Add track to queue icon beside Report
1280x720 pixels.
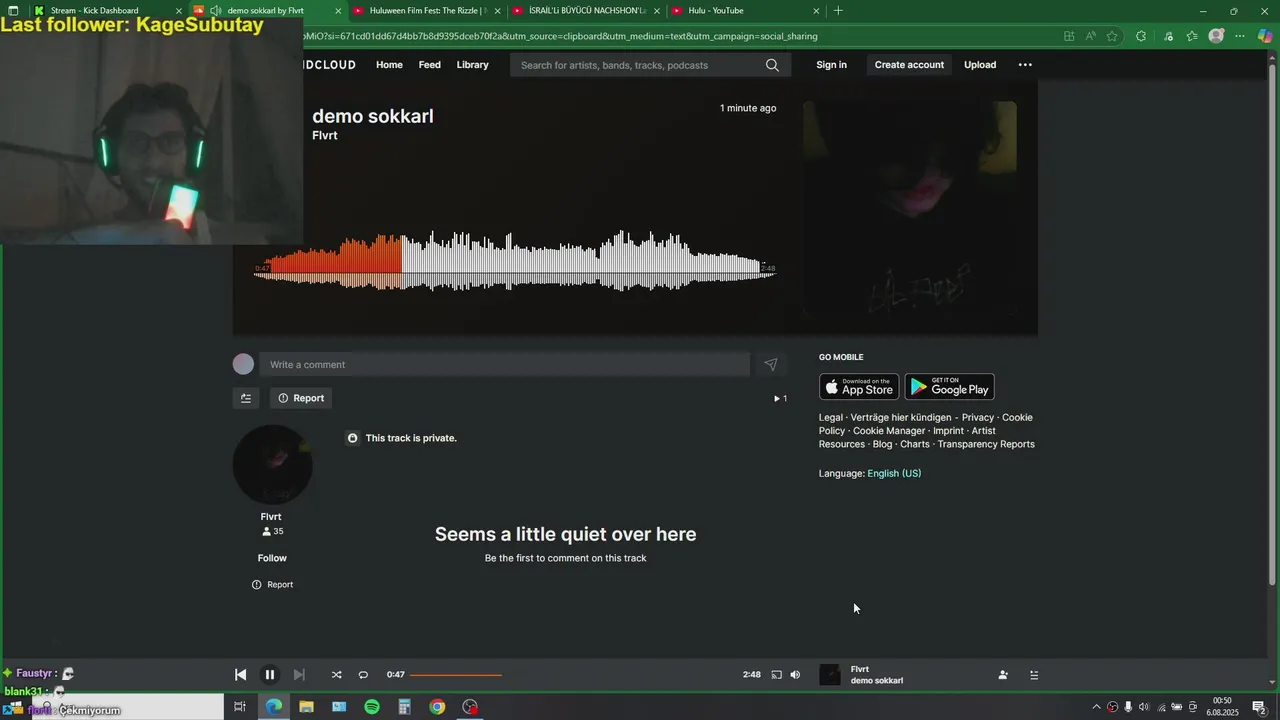point(245,398)
